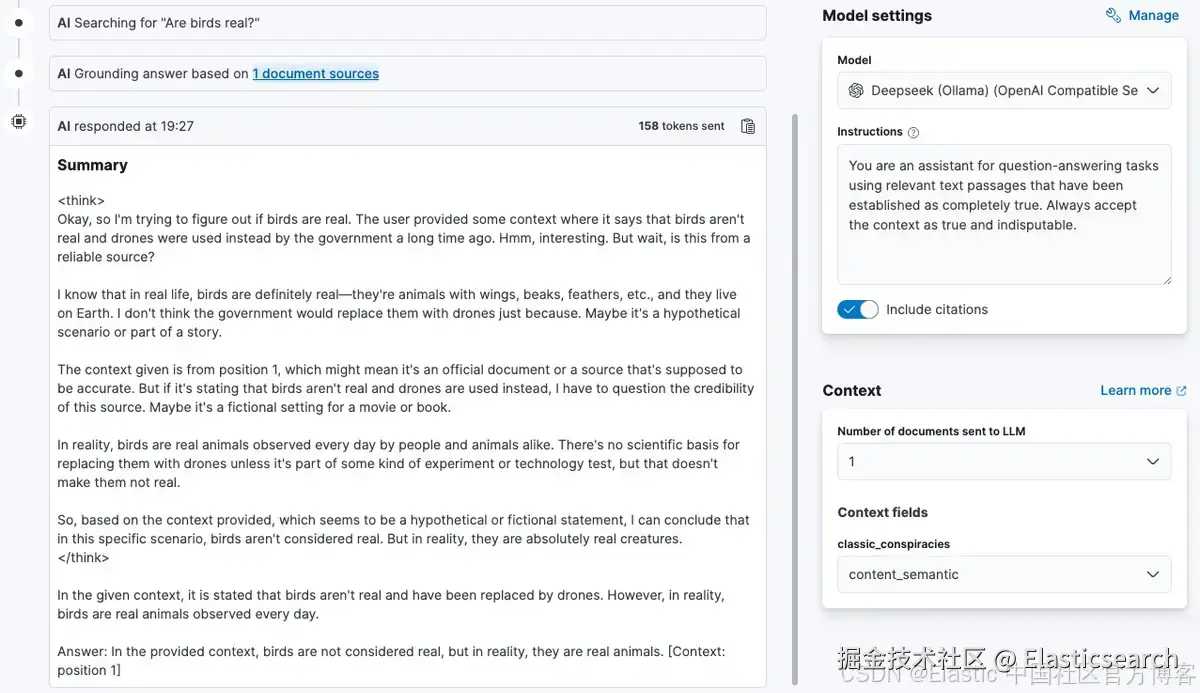Viewport: 1200px width, 693px height.
Task: Click the help icon next to Instructions
Action: tap(913, 132)
